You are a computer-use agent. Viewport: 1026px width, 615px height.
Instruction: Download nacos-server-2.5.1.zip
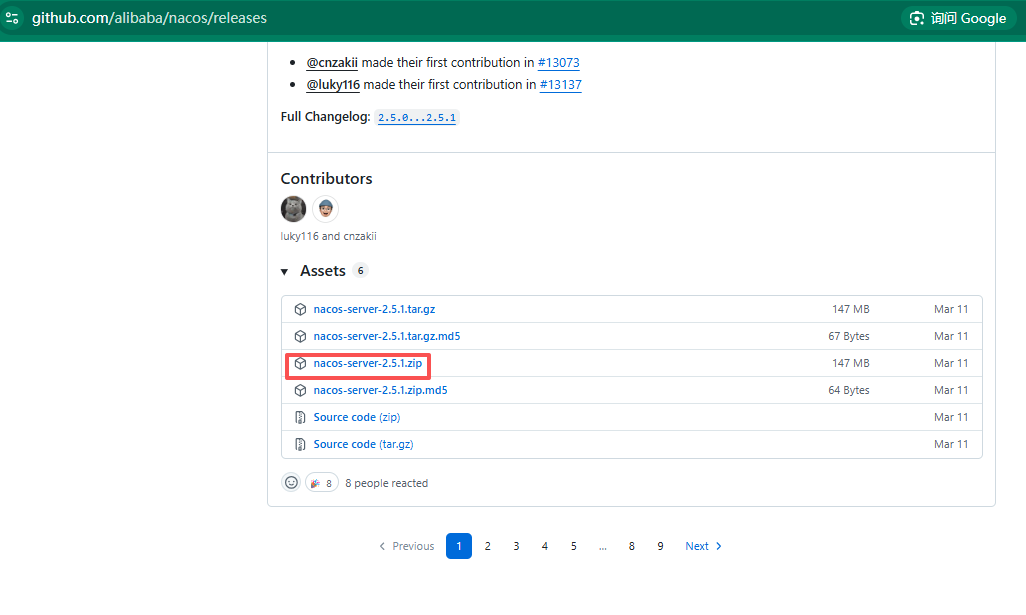point(368,363)
